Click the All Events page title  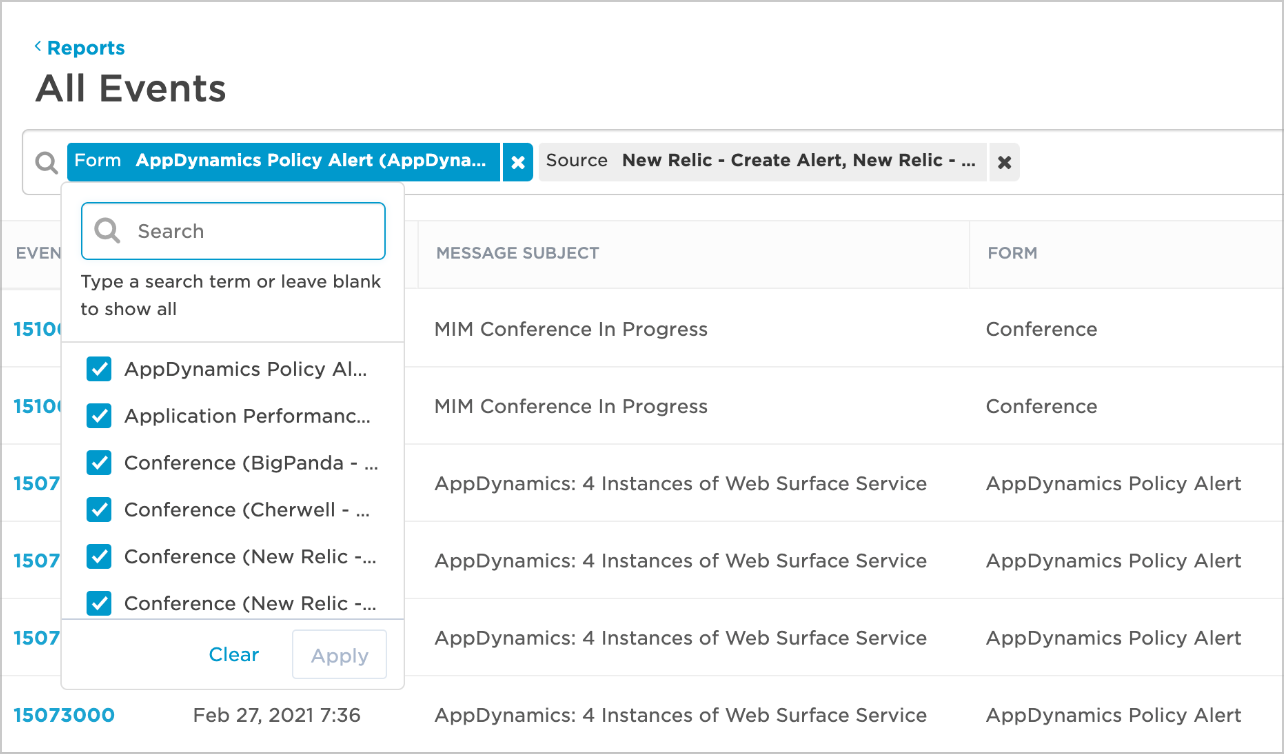131,88
